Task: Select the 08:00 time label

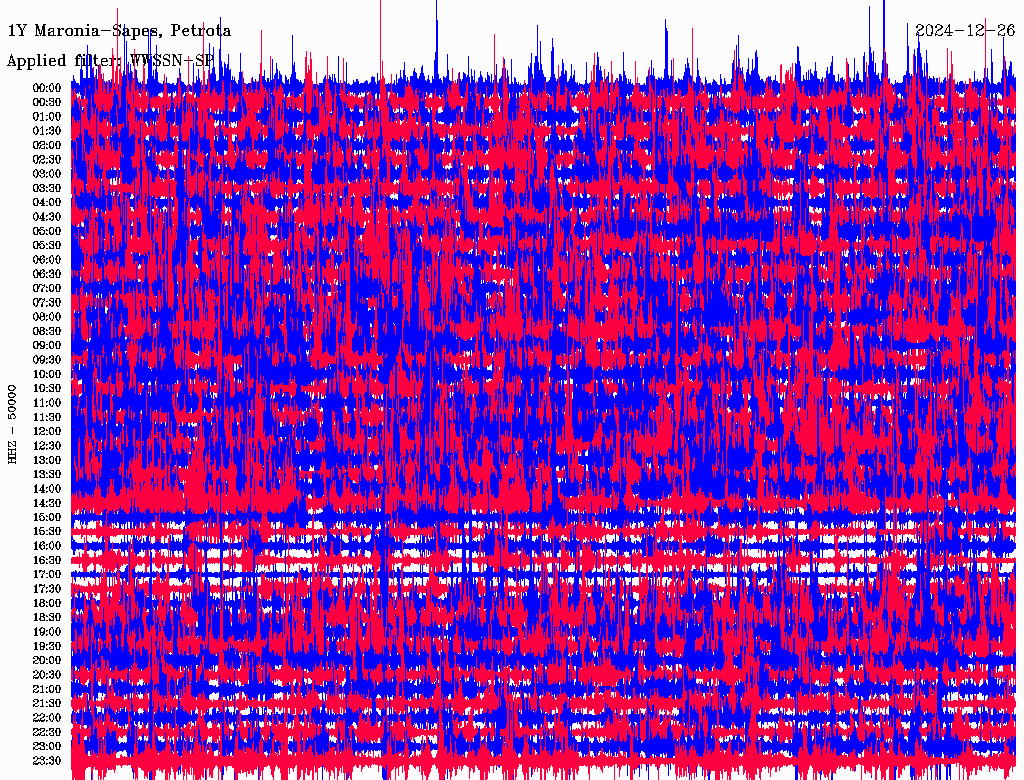Action: [47, 317]
